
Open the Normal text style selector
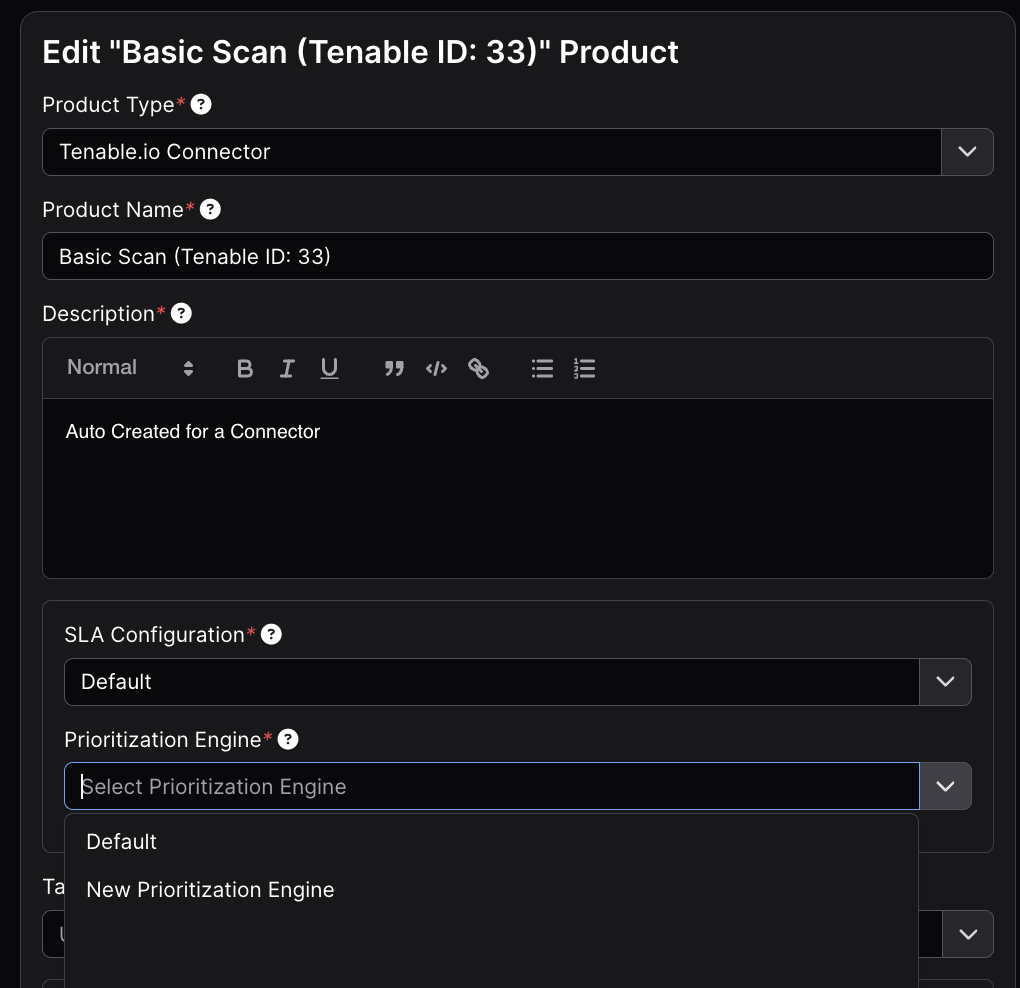[x=130, y=368]
